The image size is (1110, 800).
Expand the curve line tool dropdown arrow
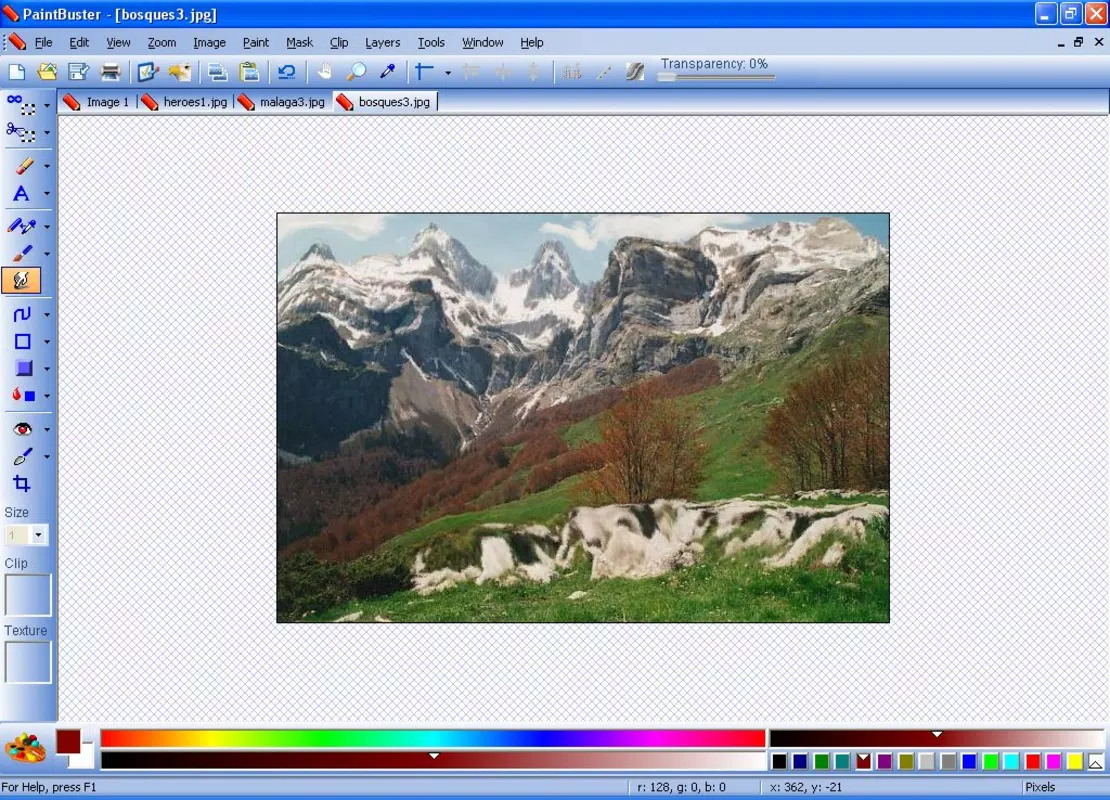[47, 314]
